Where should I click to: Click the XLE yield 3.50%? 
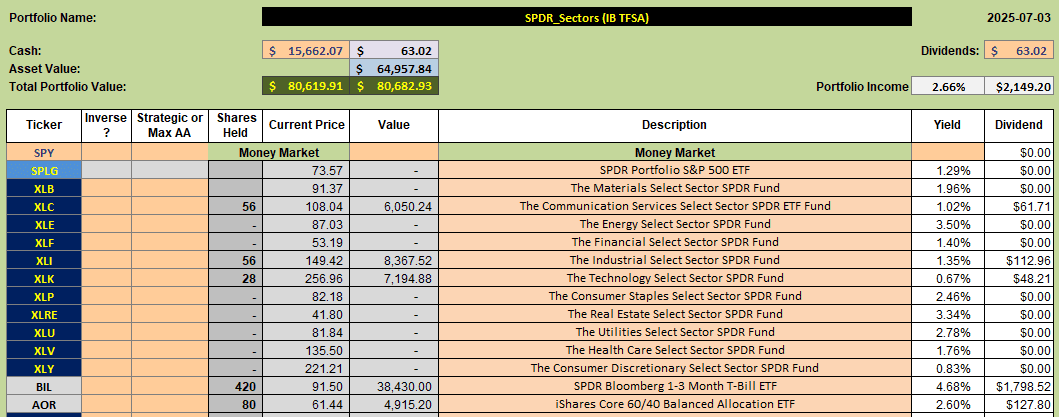(948, 224)
